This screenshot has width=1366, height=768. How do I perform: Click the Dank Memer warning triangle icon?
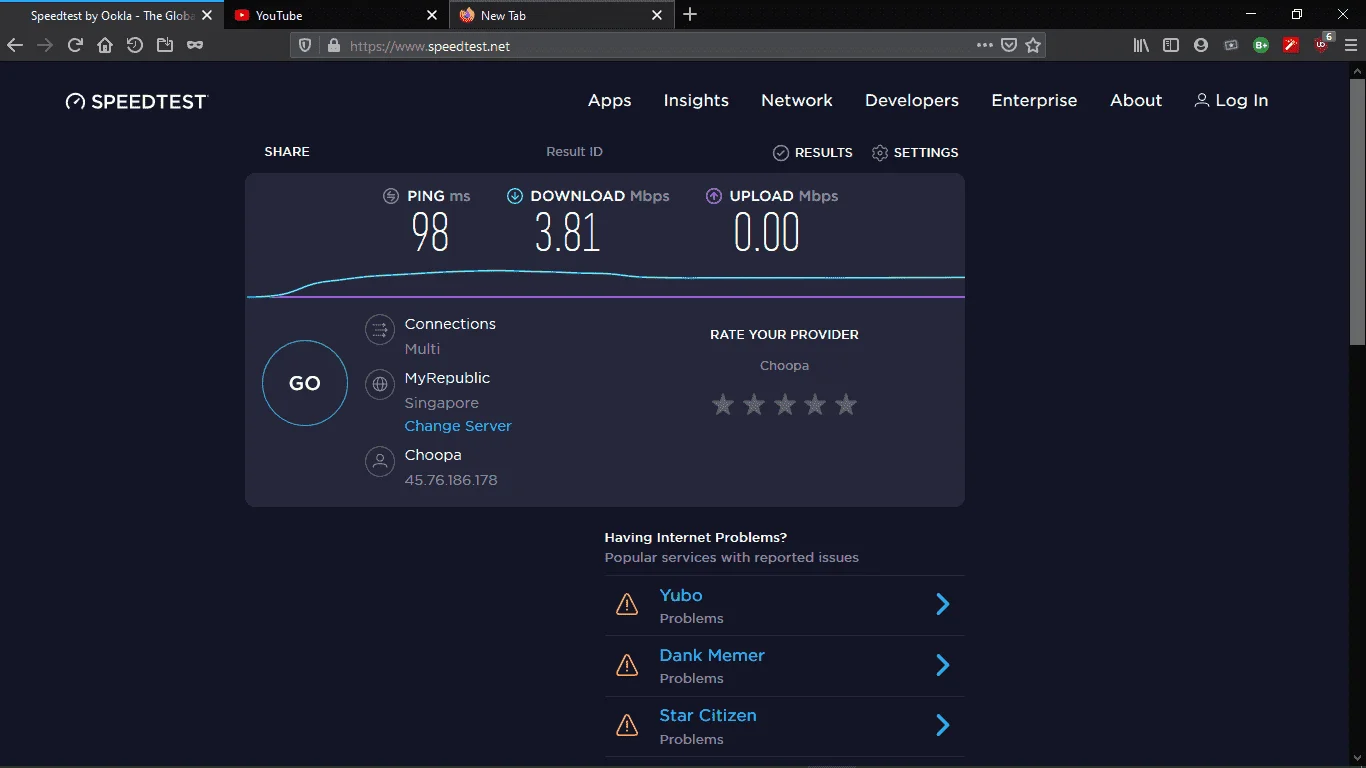[x=627, y=665]
